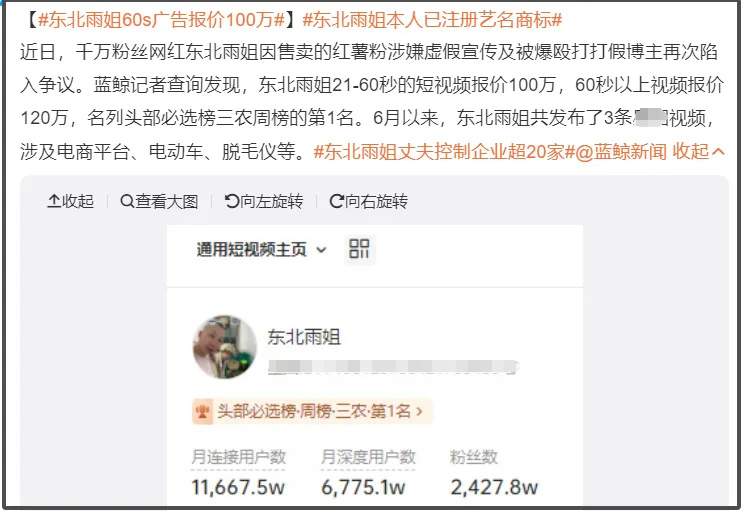Expand the 通用短视频主页 dropdown
Screen dimensions: 744x511
[261, 250]
